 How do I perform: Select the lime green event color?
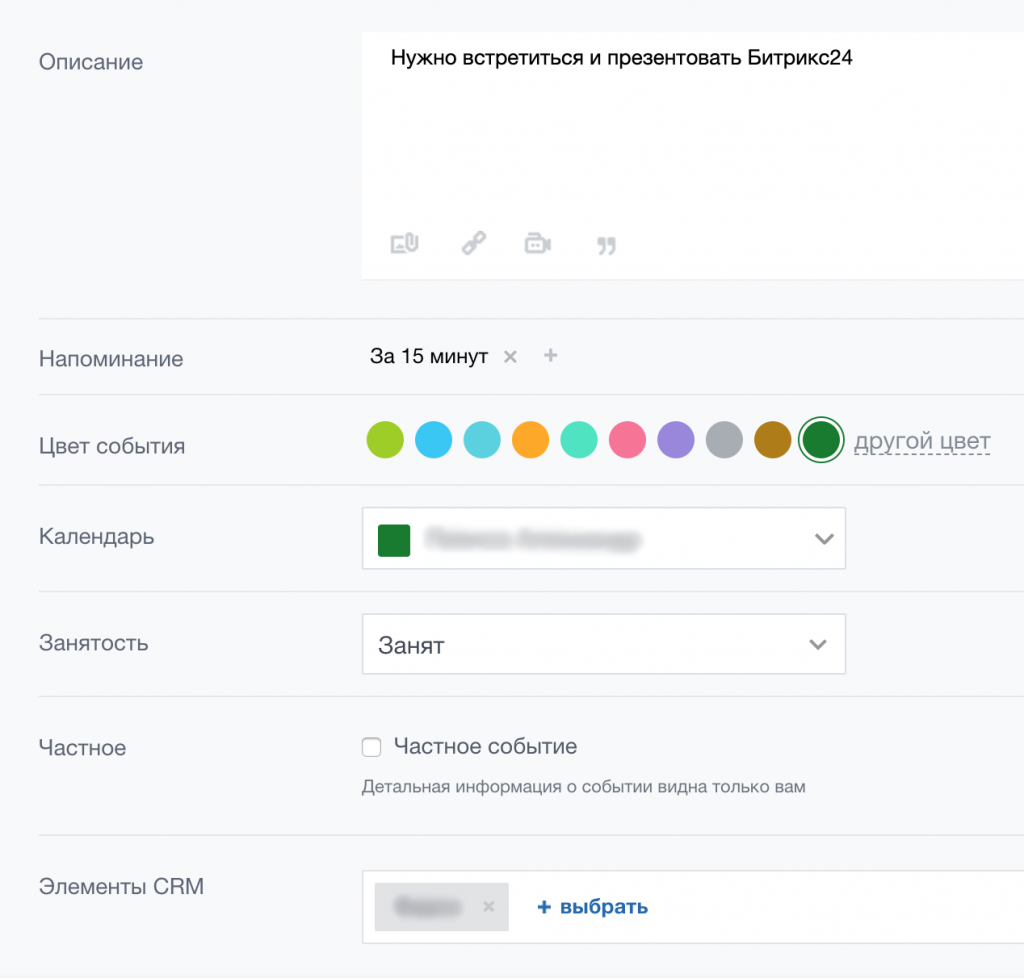tap(385, 440)
